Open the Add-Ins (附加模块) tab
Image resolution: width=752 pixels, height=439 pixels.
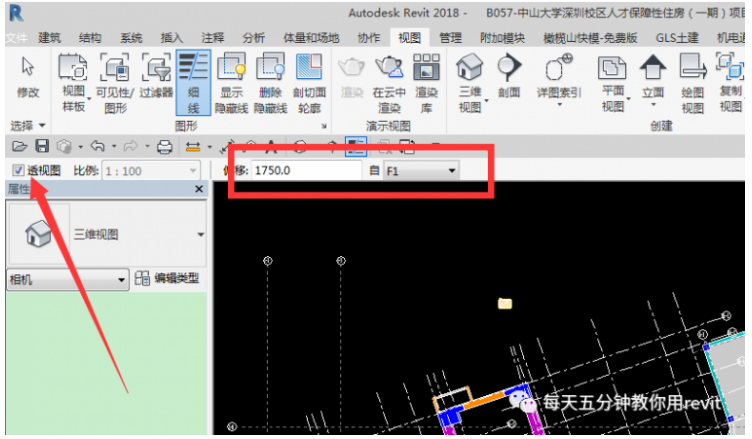pos(502,37)
